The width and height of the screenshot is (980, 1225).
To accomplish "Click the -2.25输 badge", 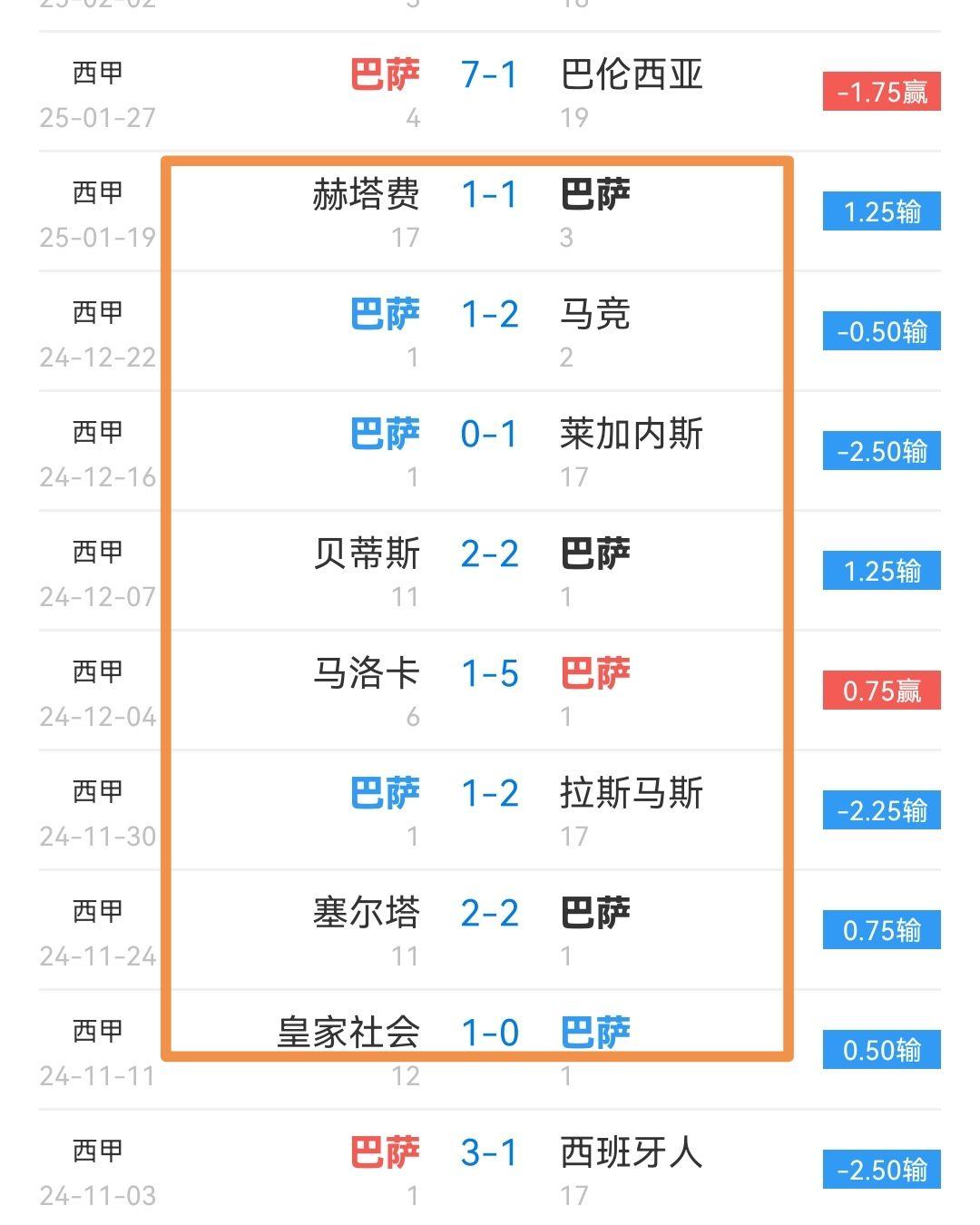I will (881, 810).
